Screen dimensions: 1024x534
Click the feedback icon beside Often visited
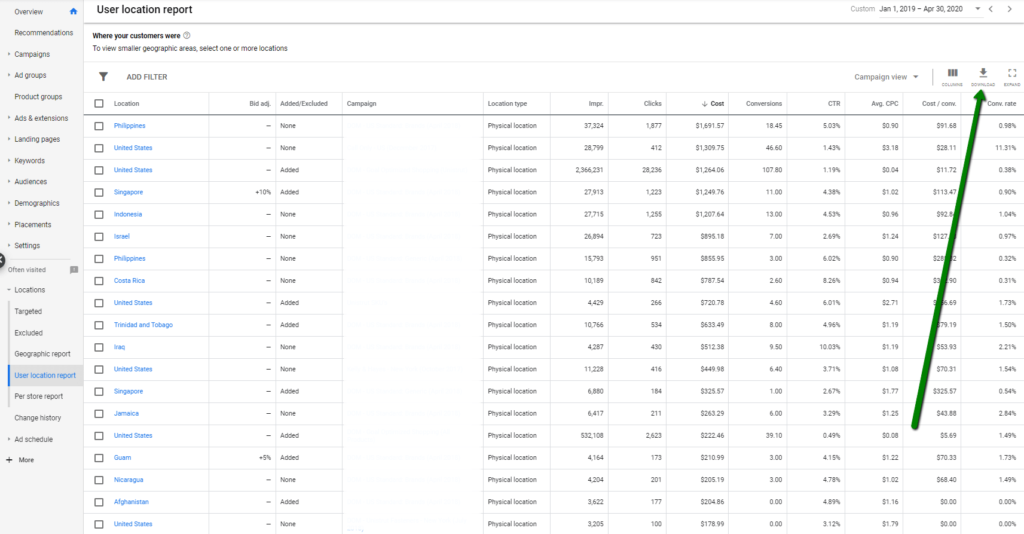[74, 270]
